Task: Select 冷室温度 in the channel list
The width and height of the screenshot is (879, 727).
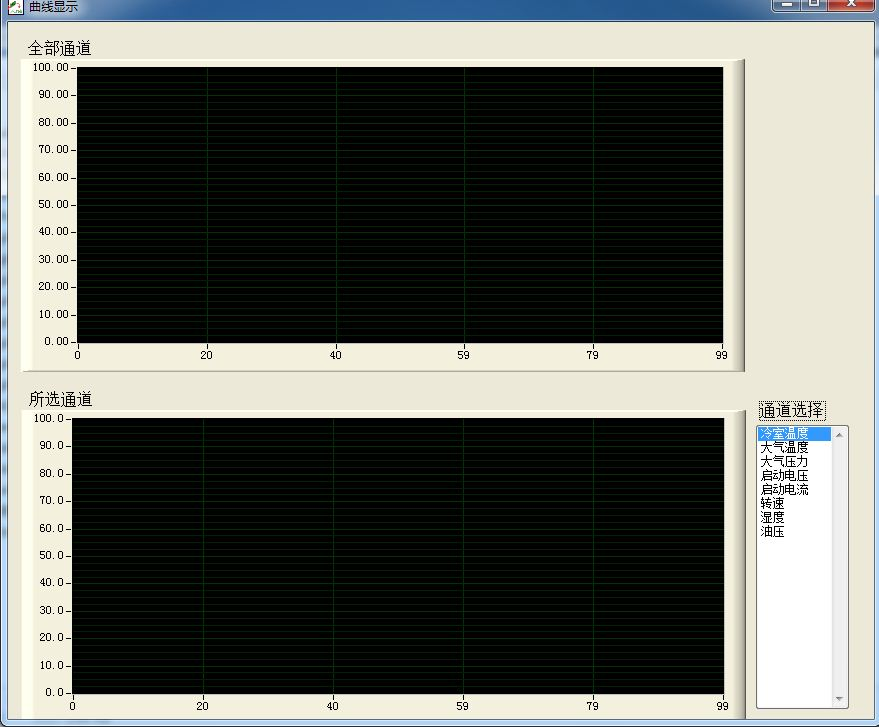Action: coord(794,433)
